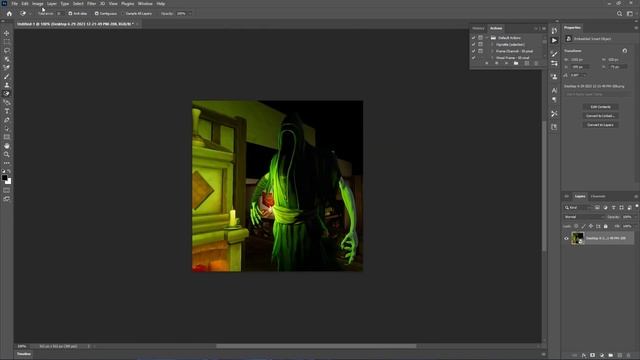Image resolution: width=640 pixels, height=360 pixels.
Task: Toggle the Vignette (selection) action checkmark
Action: click(473, 44)
